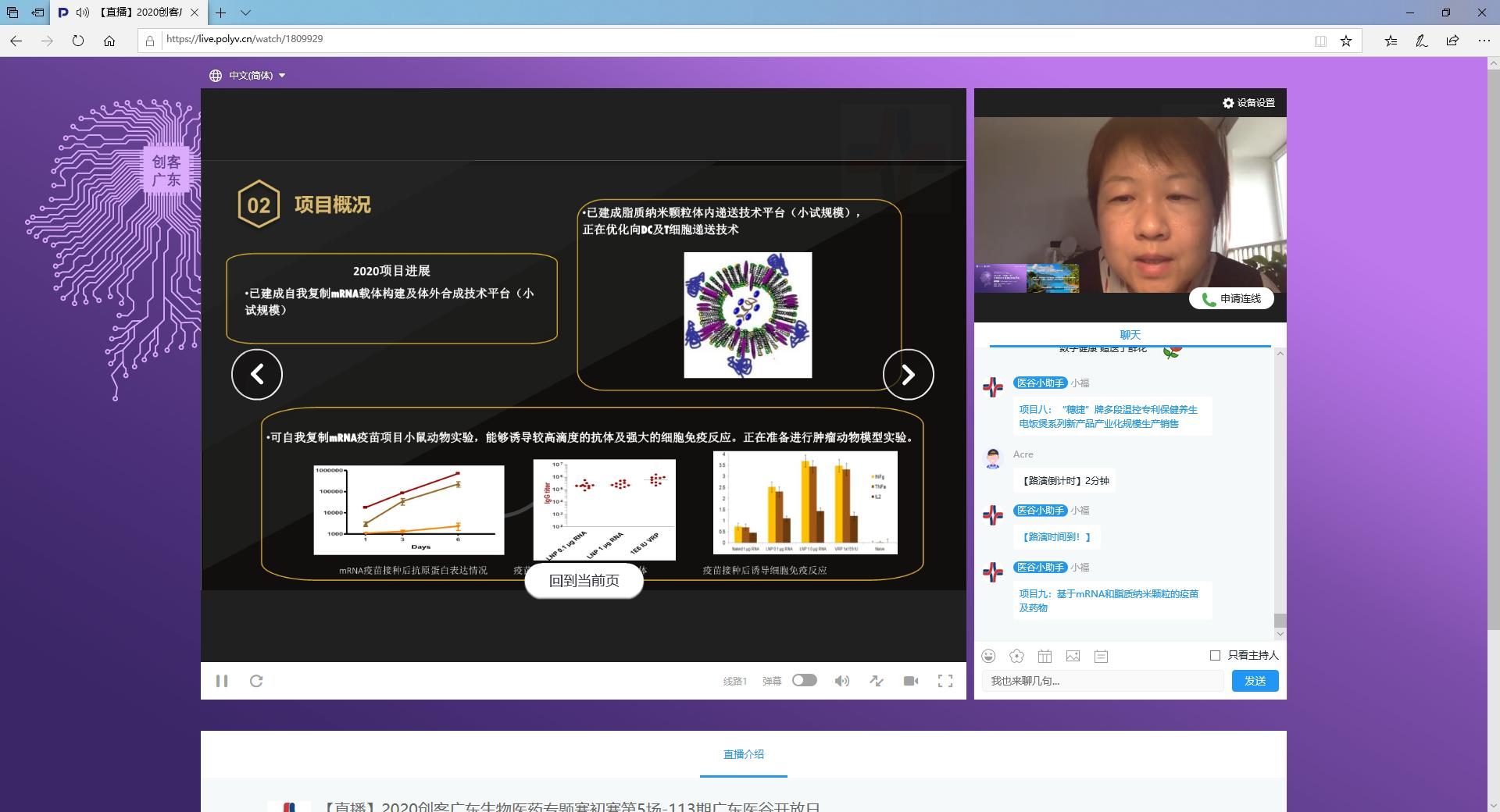
Task: Open the emoji picker in chat
Action: [x=989, y=656]
